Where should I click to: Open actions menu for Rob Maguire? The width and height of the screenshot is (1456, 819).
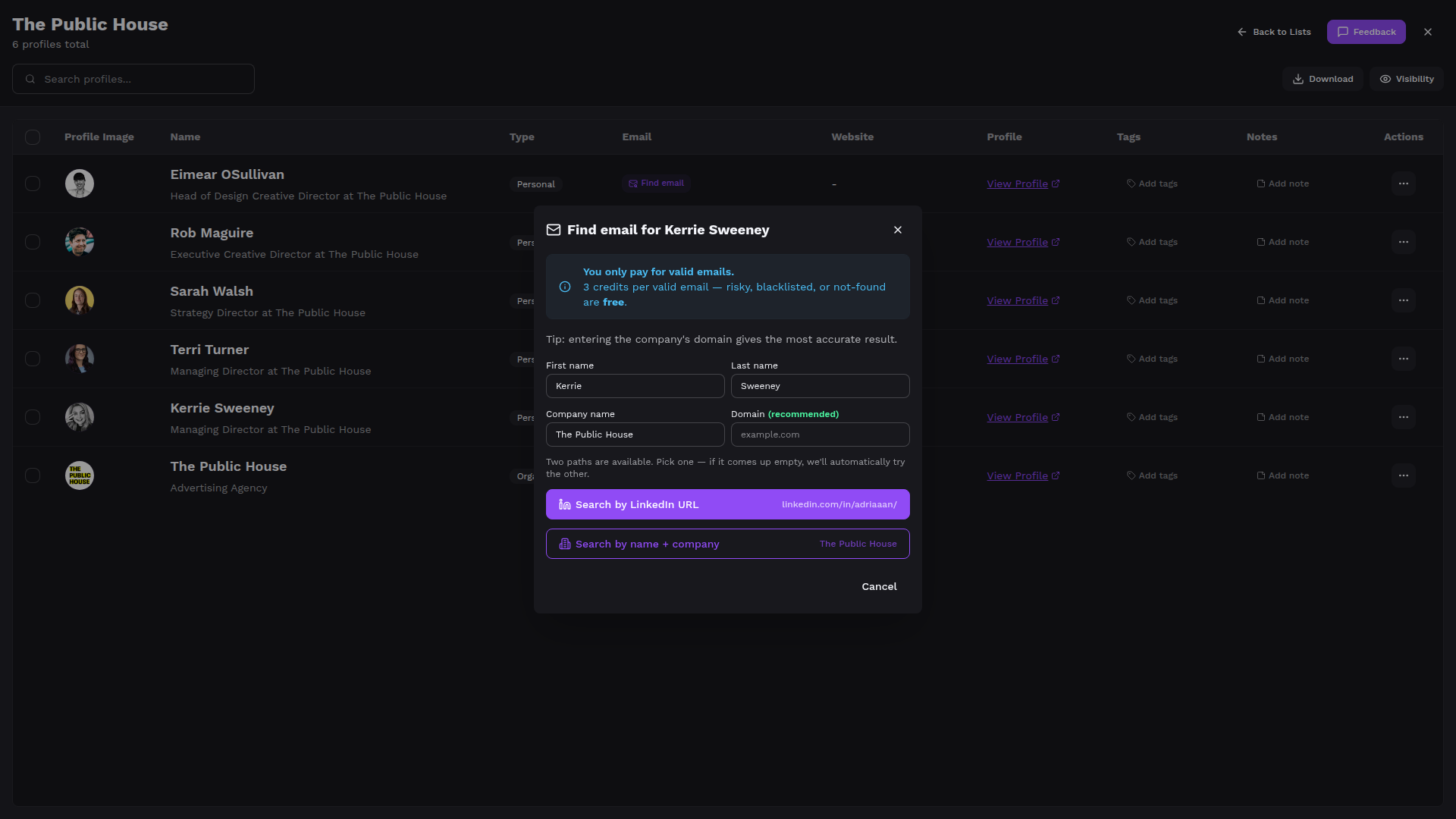[x=1404, y=242]
